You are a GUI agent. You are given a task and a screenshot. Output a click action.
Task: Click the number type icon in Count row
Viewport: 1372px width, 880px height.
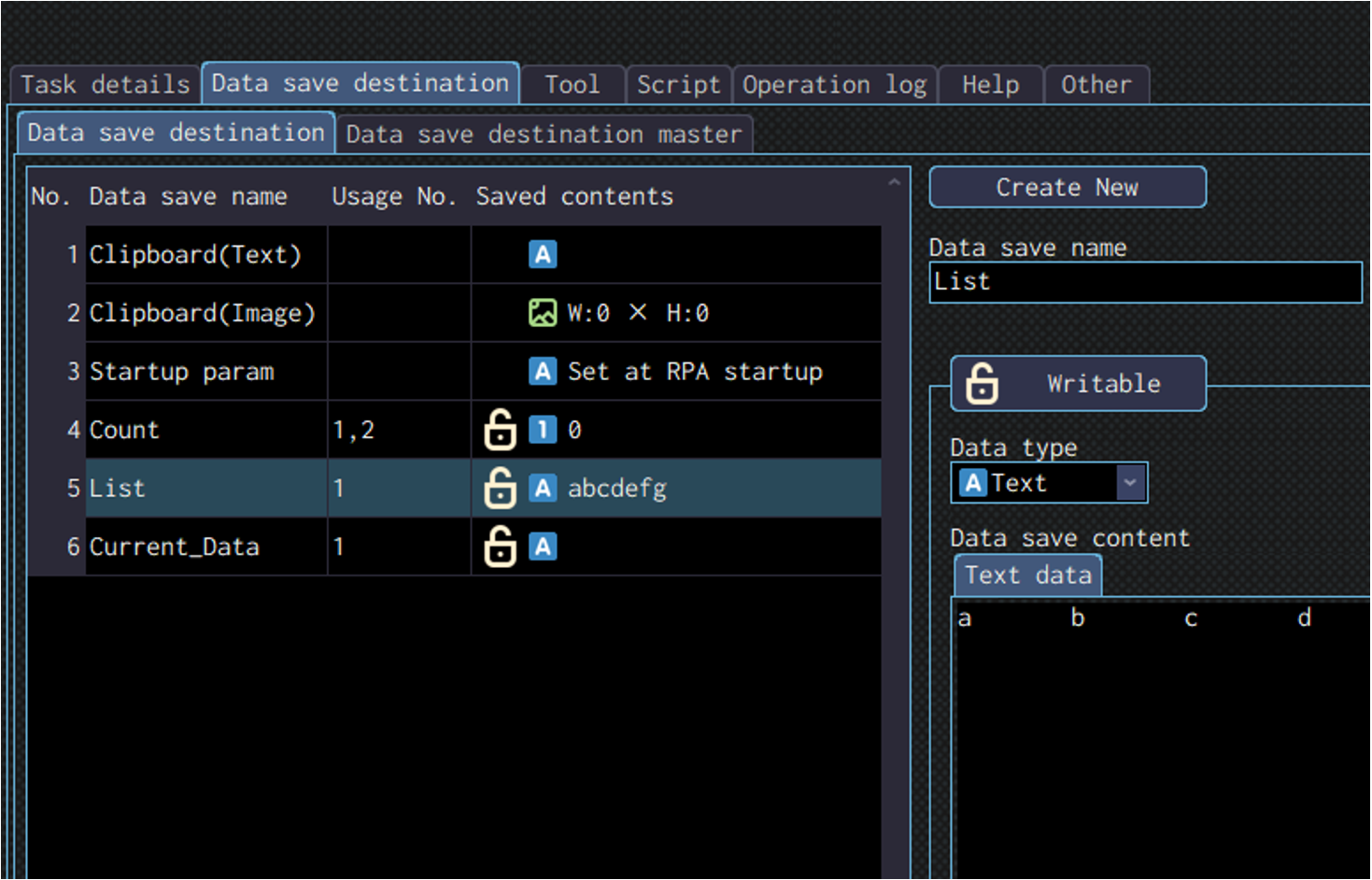[543, 430]
